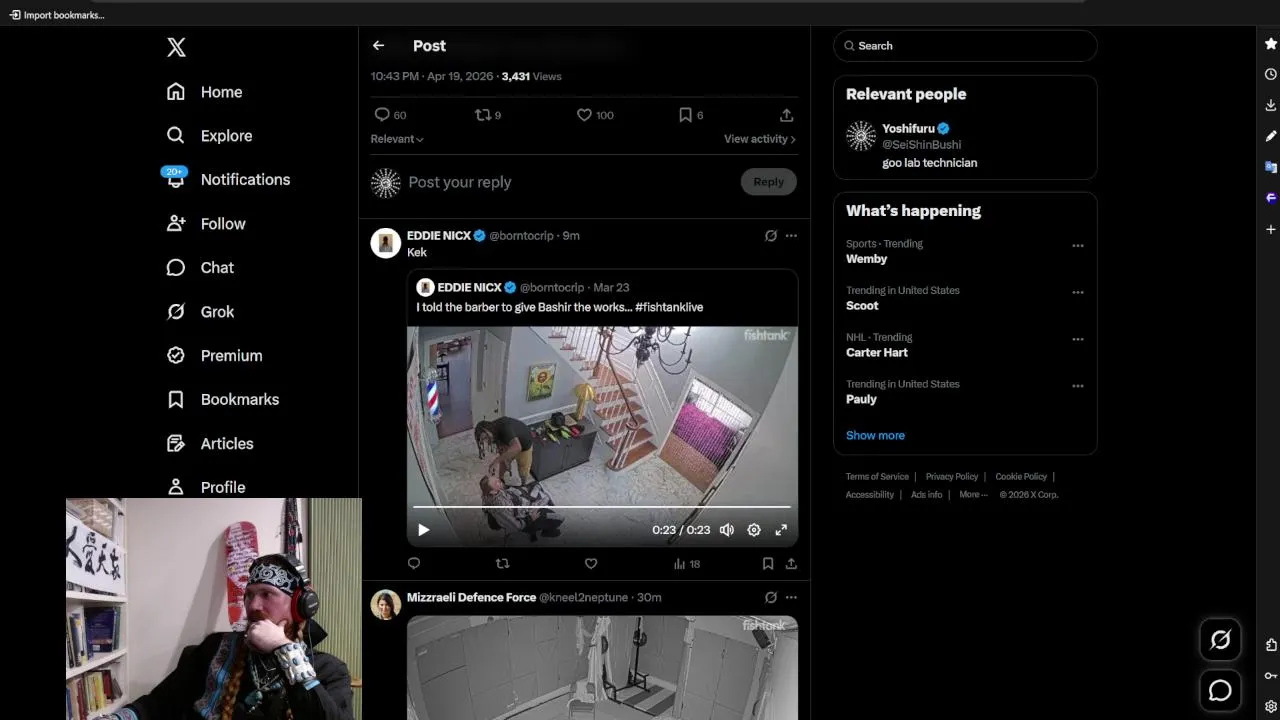Open Bookmarks page
Screen dimensions: 1280x720
pos(223,400)
